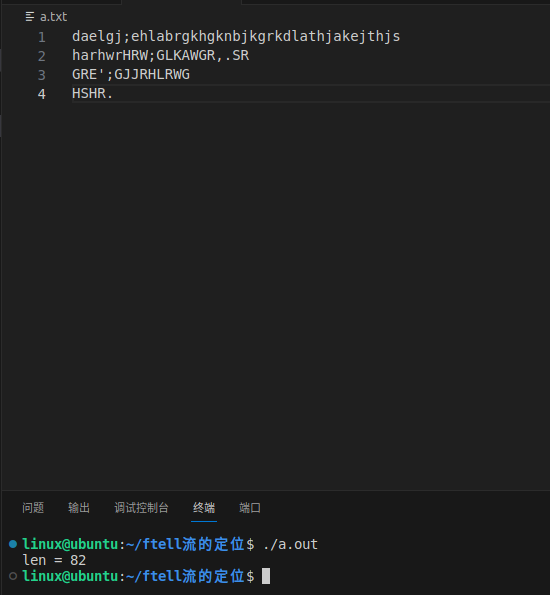Click the blue command status dot in terminal

point(13,544)
